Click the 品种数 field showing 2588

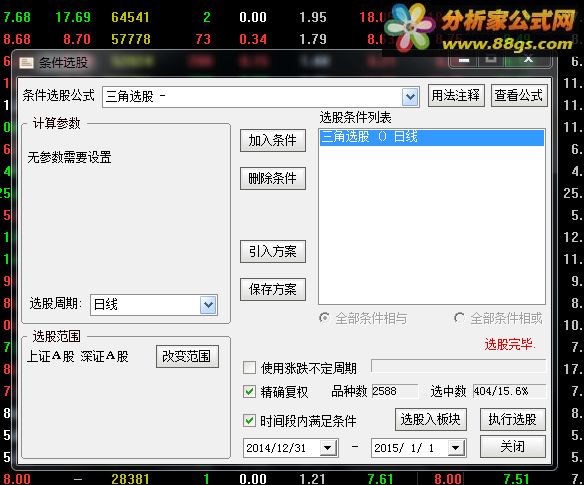[395, 391]
